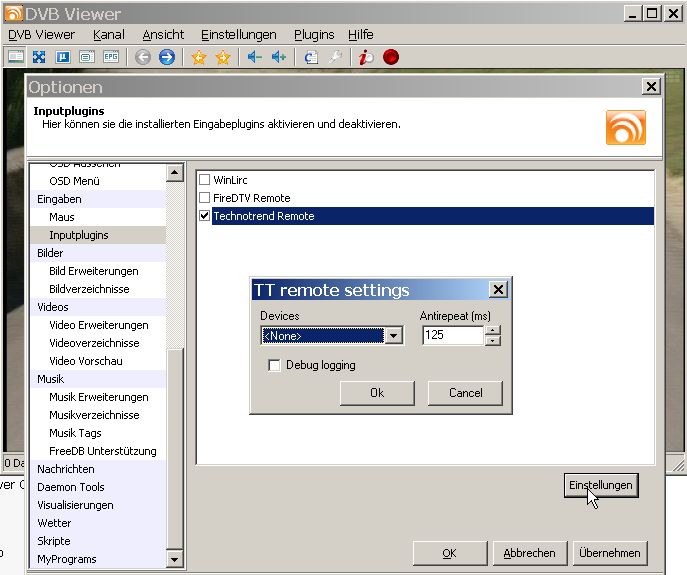687x575 pixels.
Task: Enable the FireDTV Remote checkbox
Action: click(x=205, y=198)
